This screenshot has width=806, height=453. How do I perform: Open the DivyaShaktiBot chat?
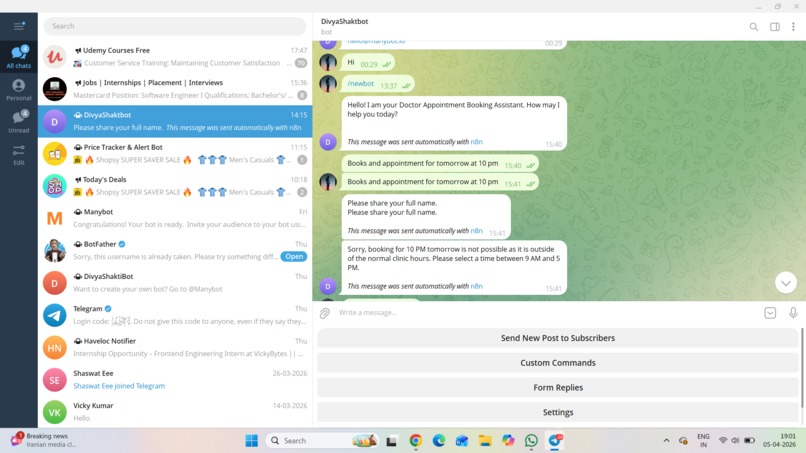point(175,283)
